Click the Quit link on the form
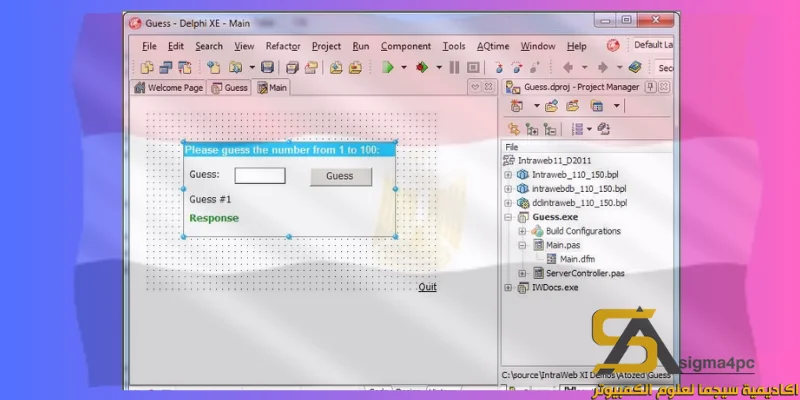The width and height of the screenshot is (800, 400). coord(427,287)
